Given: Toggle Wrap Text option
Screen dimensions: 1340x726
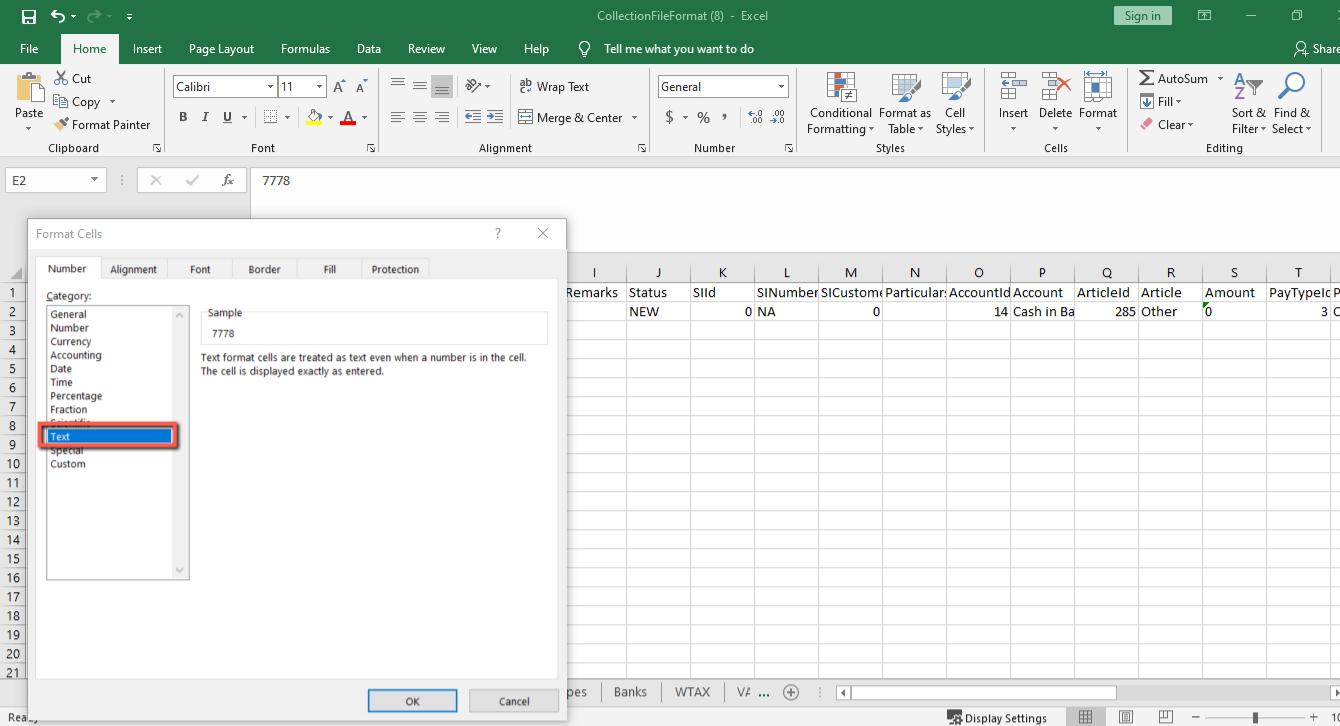Looking at the screenshot, I should tap(554, 87).
